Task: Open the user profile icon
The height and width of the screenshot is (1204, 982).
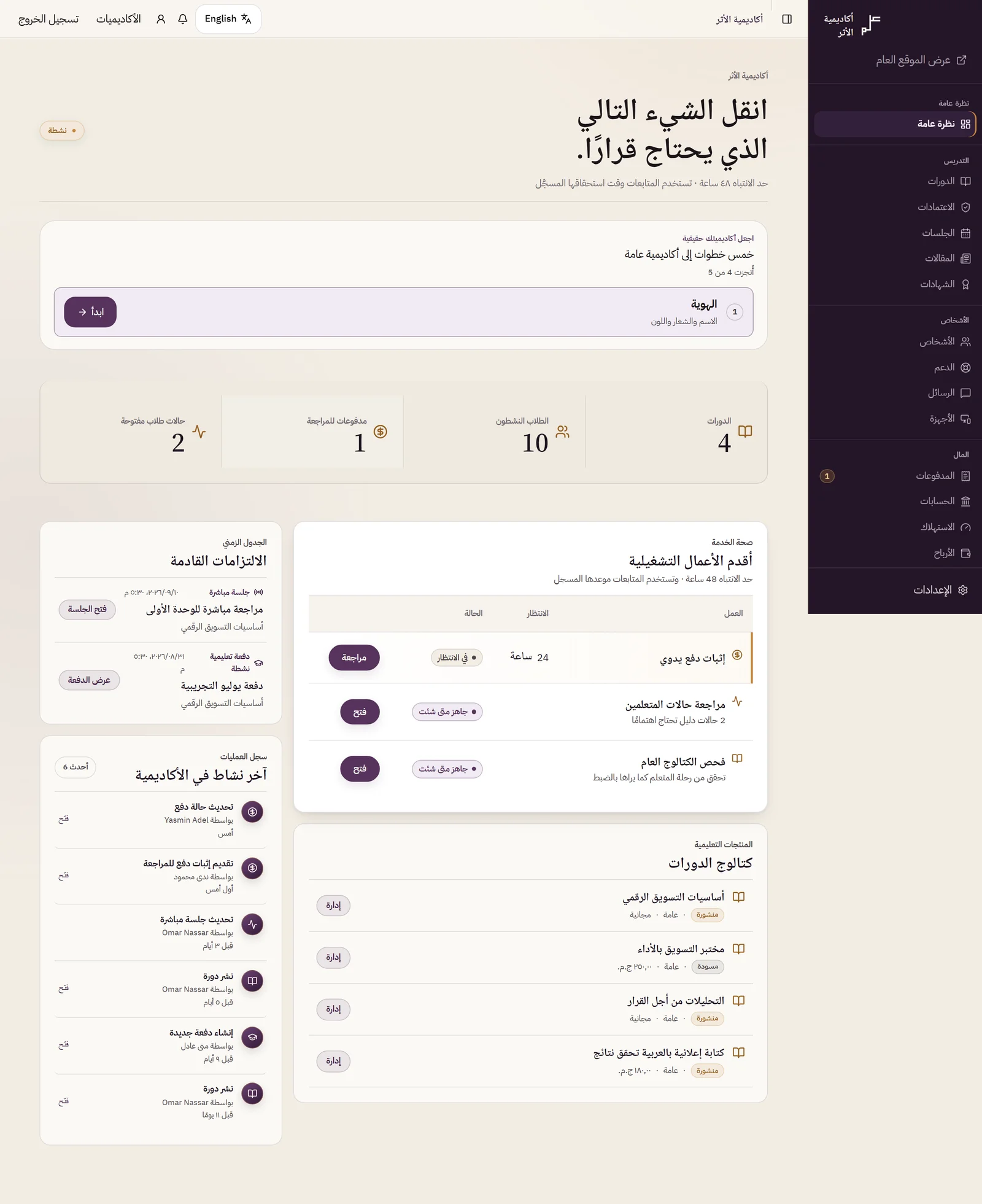Action: [161, 19]
